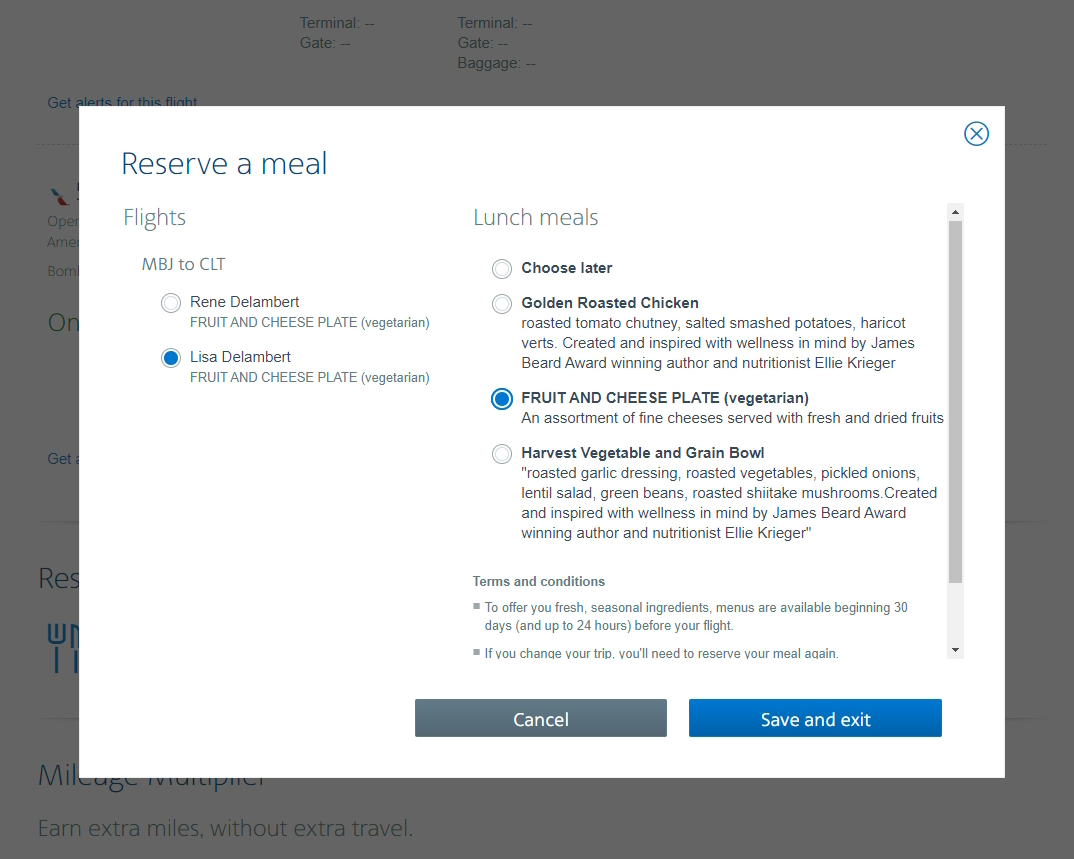Click meal subtitle under Rene Delambert
The image size is (1074, 859).
point(309,323)
